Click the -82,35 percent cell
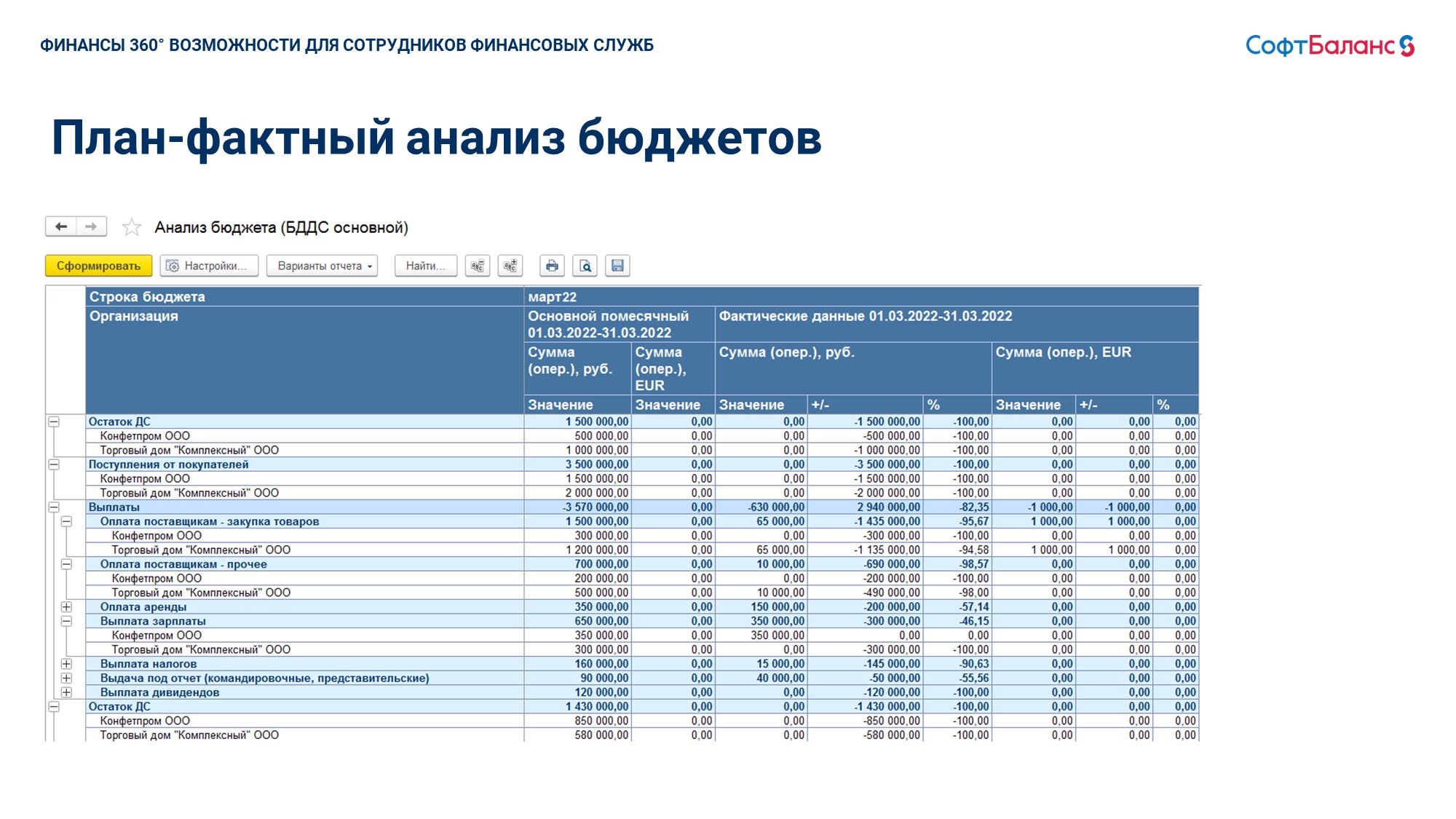The width and height of the screenshot is (1456, 819). point(957,507)
